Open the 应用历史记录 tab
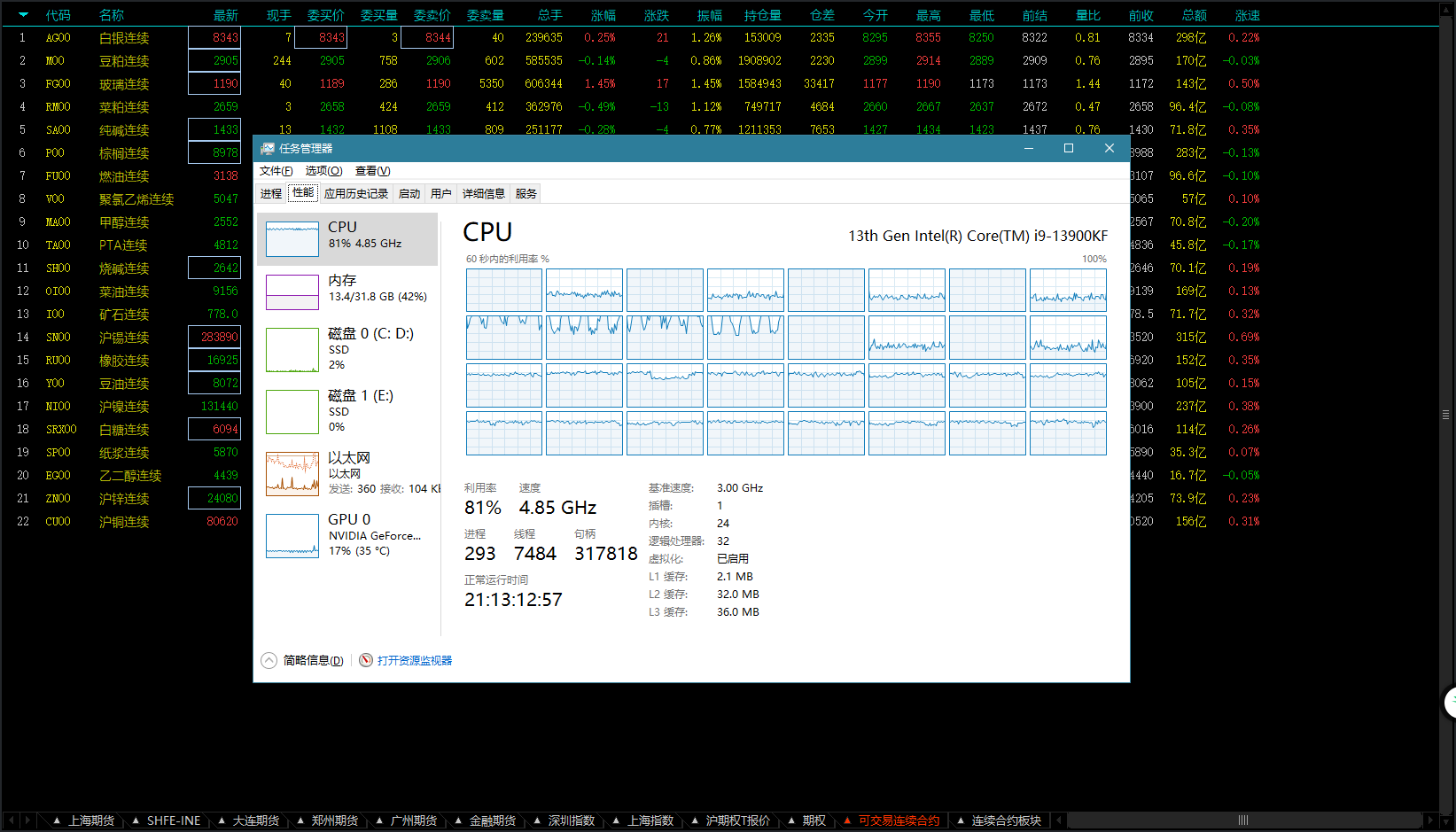Viewport: 1456px width, 832px height. 356,193
